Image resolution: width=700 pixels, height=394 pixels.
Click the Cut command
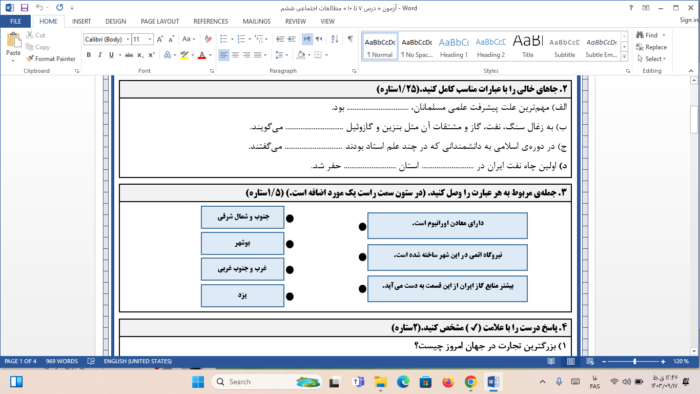click(36, 35)
